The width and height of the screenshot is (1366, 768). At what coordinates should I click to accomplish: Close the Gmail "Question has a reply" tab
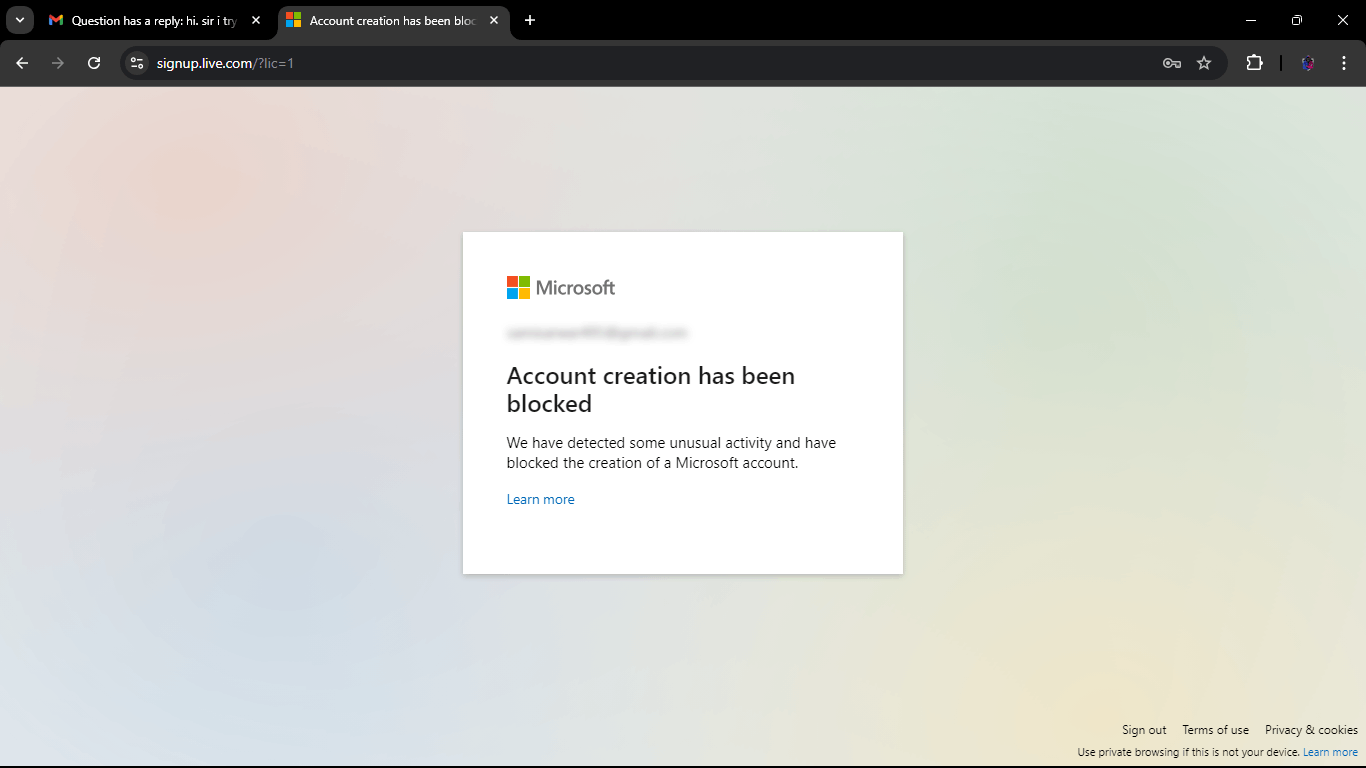(256, 20)
